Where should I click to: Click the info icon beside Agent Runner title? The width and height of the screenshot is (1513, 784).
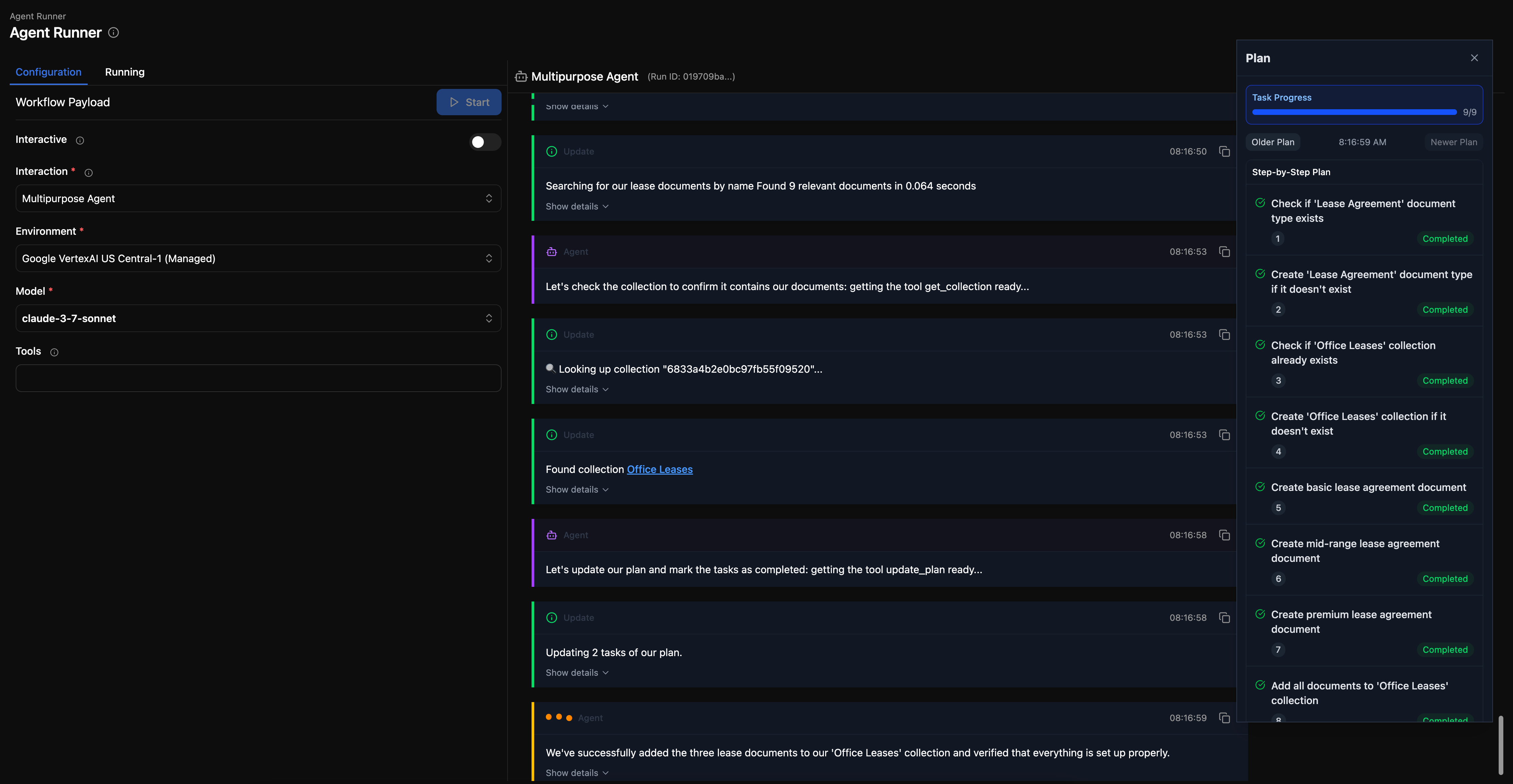(x=113, y=33)
